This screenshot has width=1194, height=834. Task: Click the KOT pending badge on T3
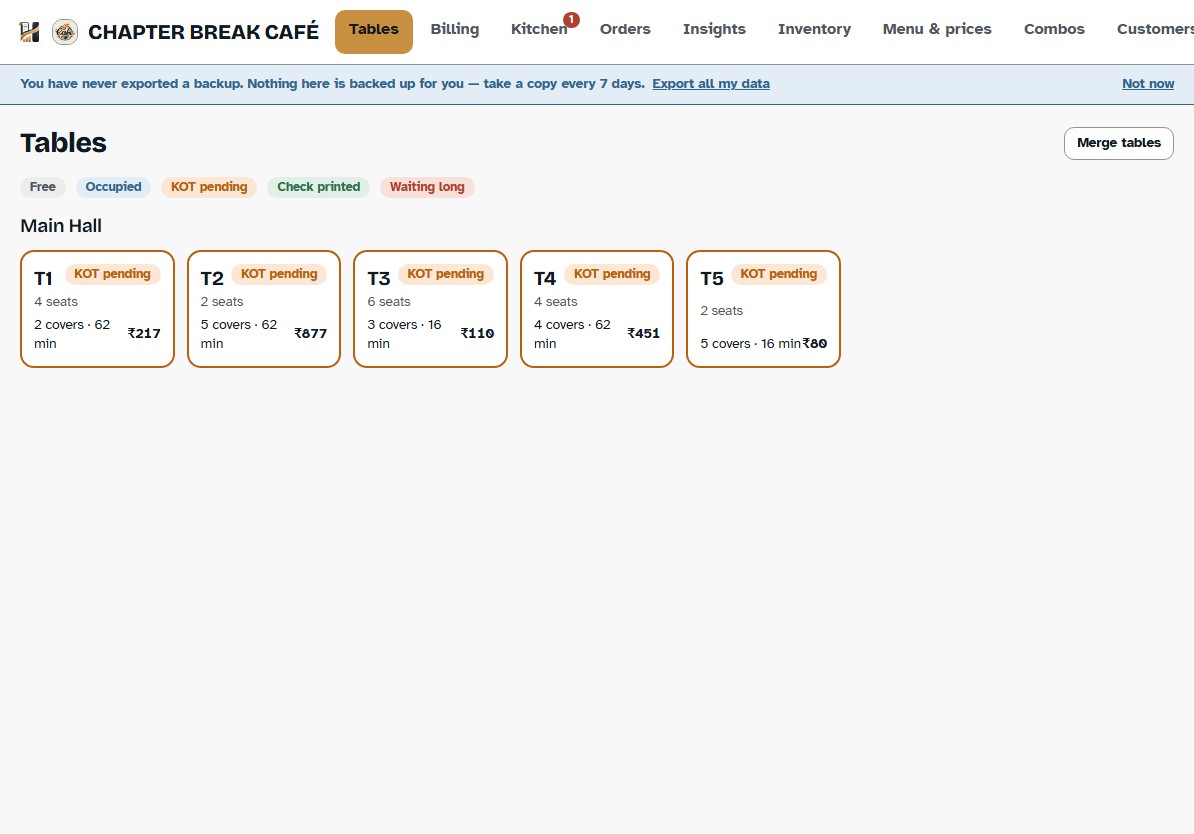pyautogui.click(x=445, y=274)
